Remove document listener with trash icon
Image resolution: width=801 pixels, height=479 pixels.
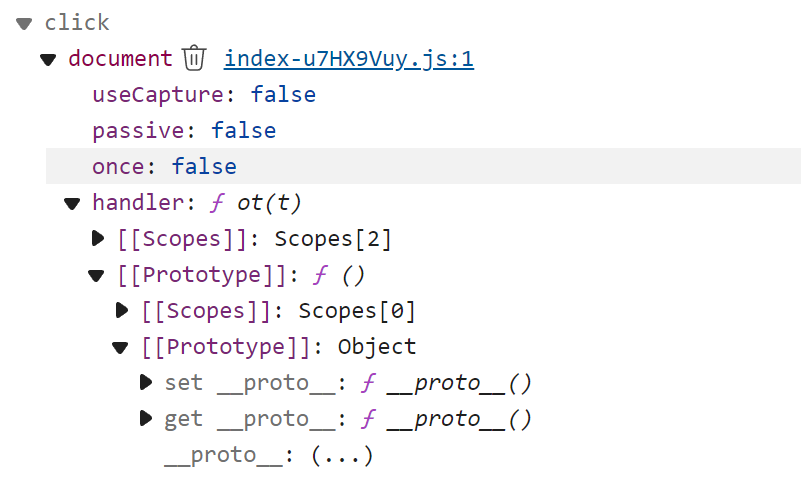pyautogui.click(x=194, y=58)
